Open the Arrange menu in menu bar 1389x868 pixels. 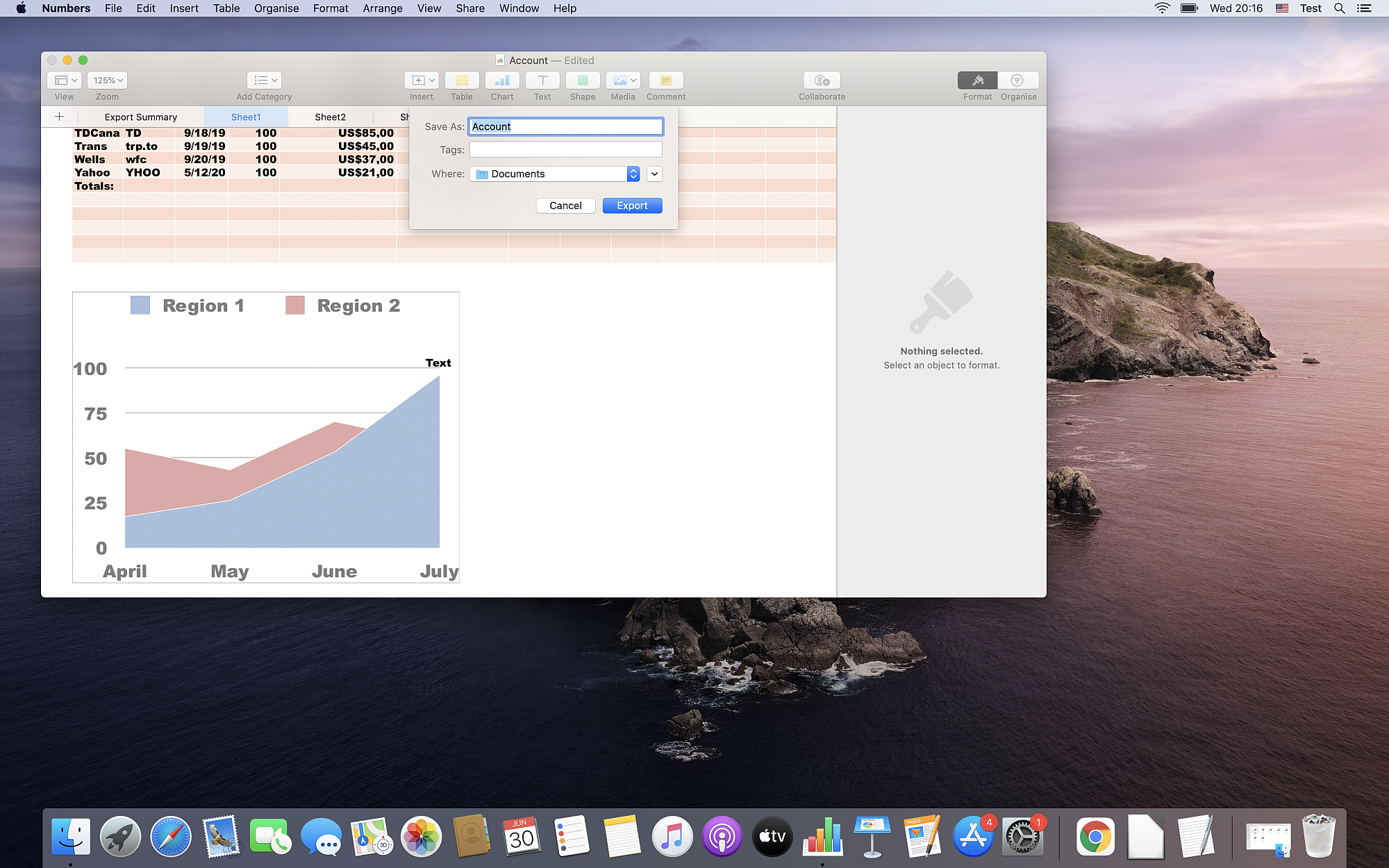click(381, 8)
